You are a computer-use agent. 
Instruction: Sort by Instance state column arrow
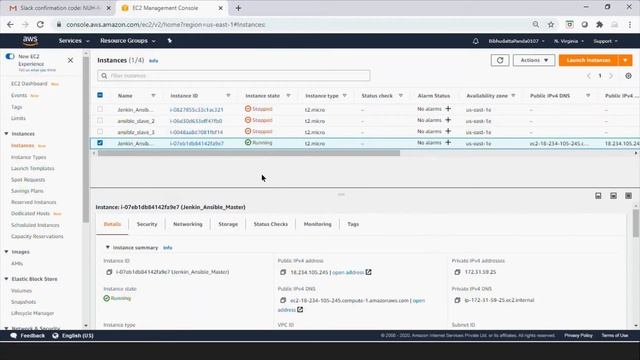[288, 96]
